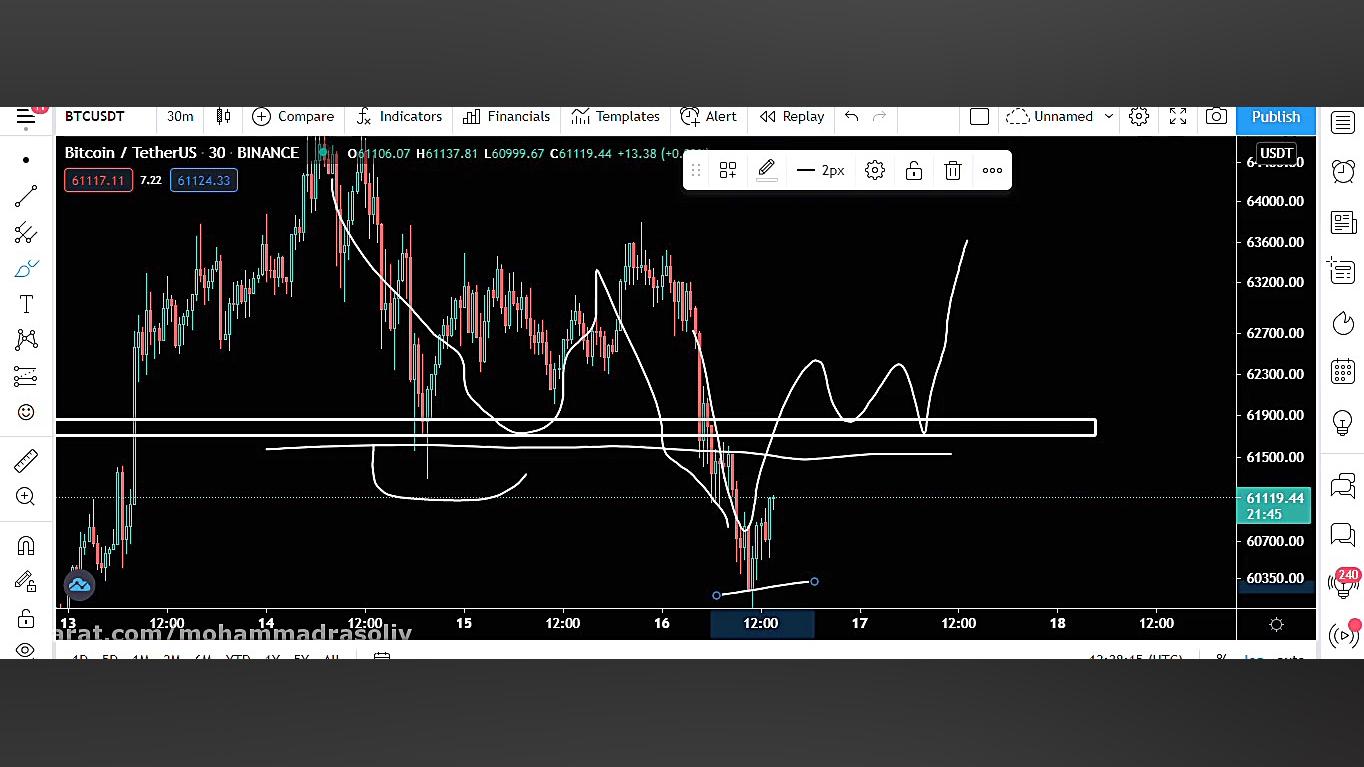Toggle Magnet mode
The height and width of the screenshot is (767, 1364).
point(26,546)
